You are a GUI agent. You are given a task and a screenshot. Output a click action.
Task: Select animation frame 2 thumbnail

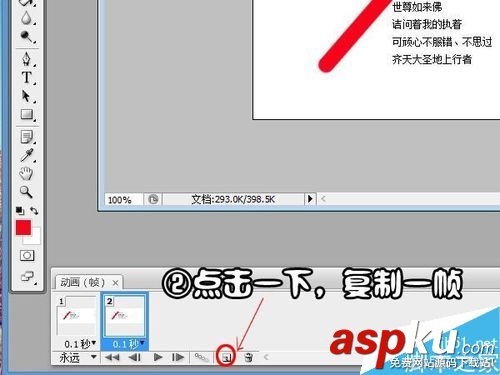pos(125,316)
